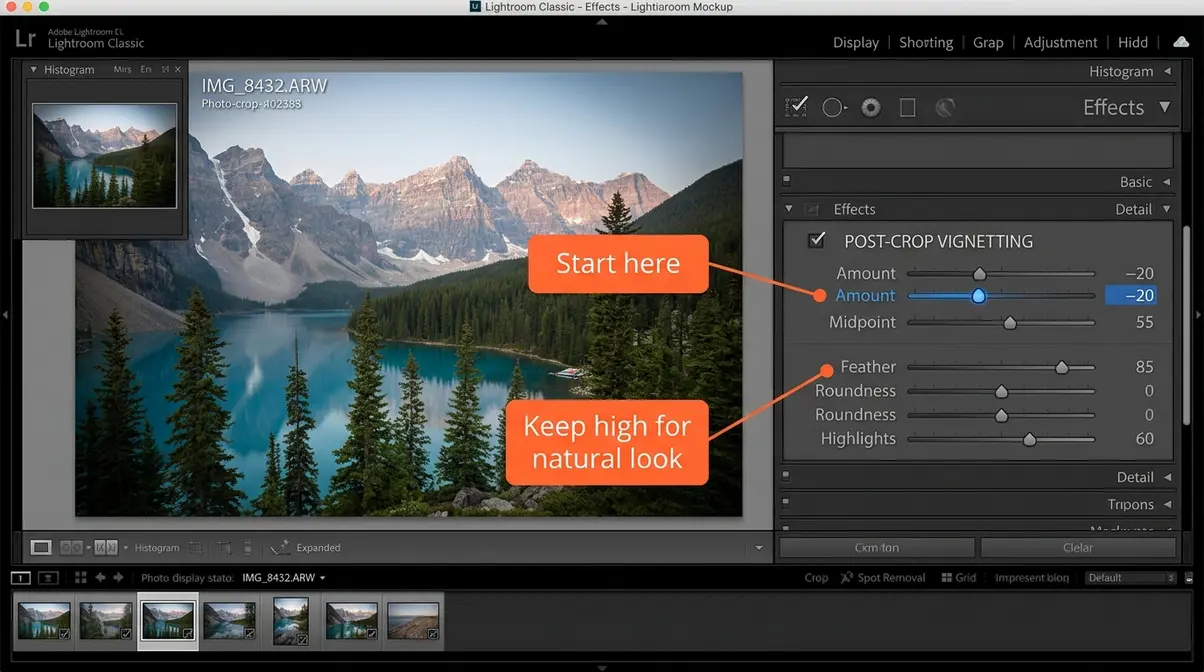This screenshot has height=672, width=1204.
Task: Click the Ckm tan button
Action: [877, 547]
